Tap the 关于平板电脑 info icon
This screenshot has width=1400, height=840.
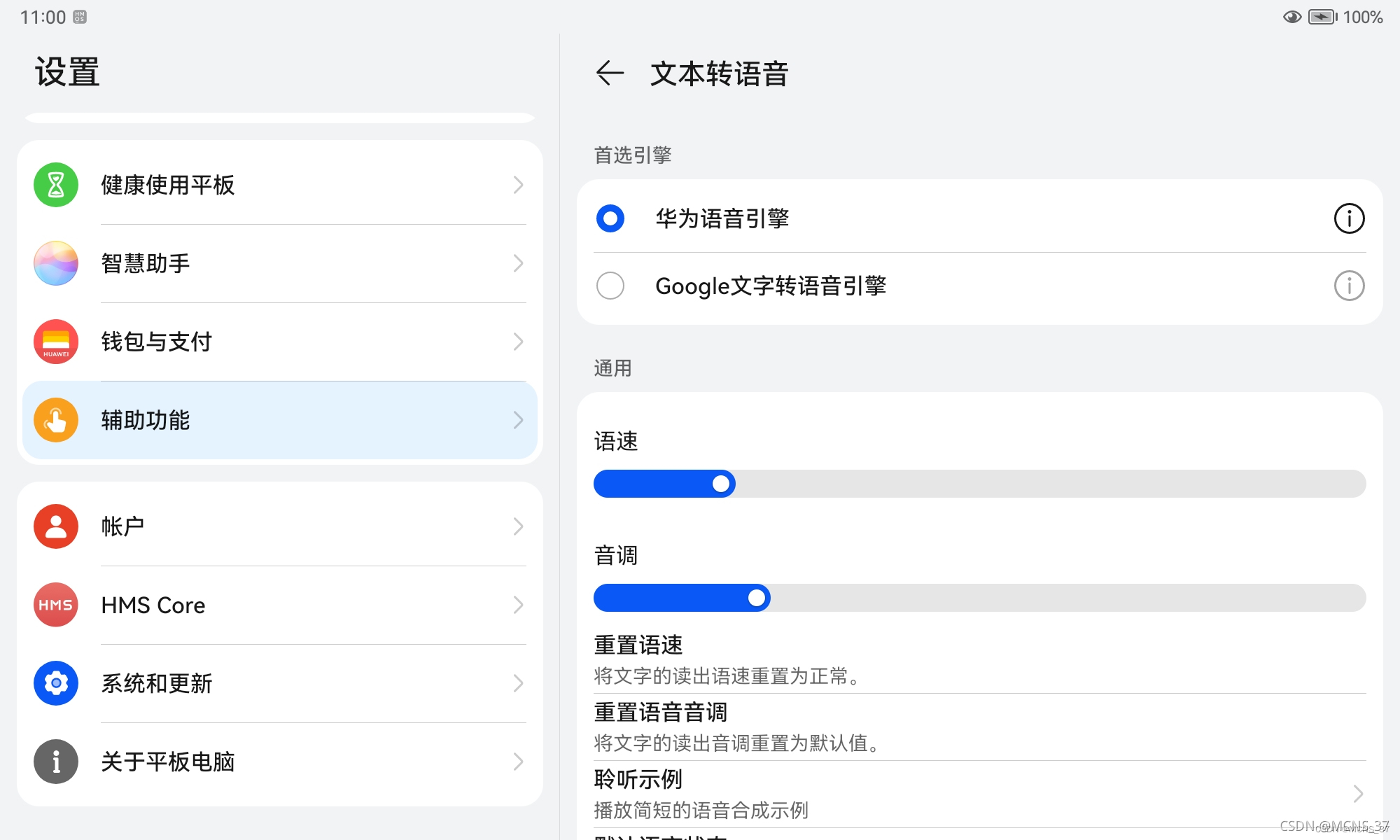56,762
